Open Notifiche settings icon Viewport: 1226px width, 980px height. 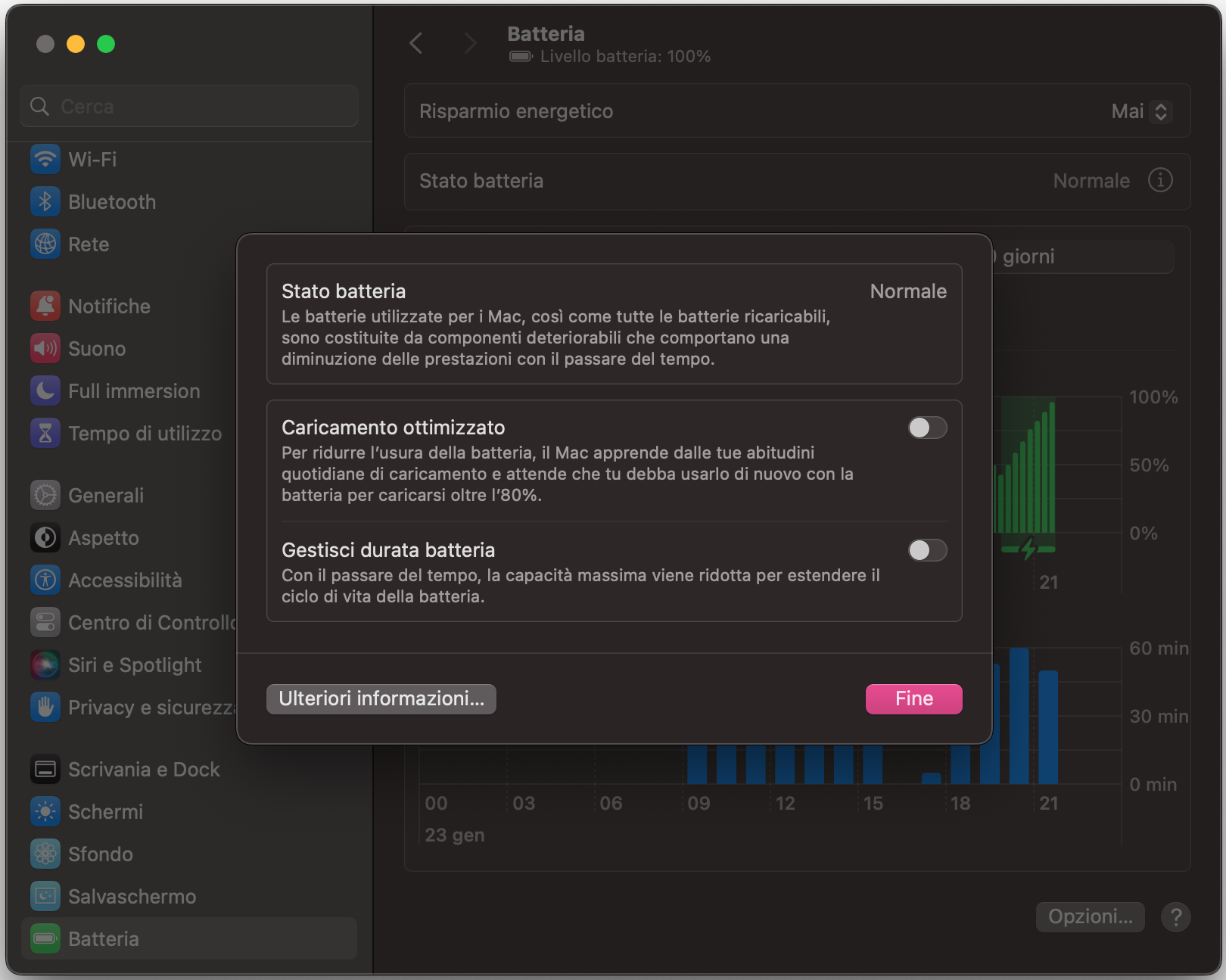[x=45, y=306]
